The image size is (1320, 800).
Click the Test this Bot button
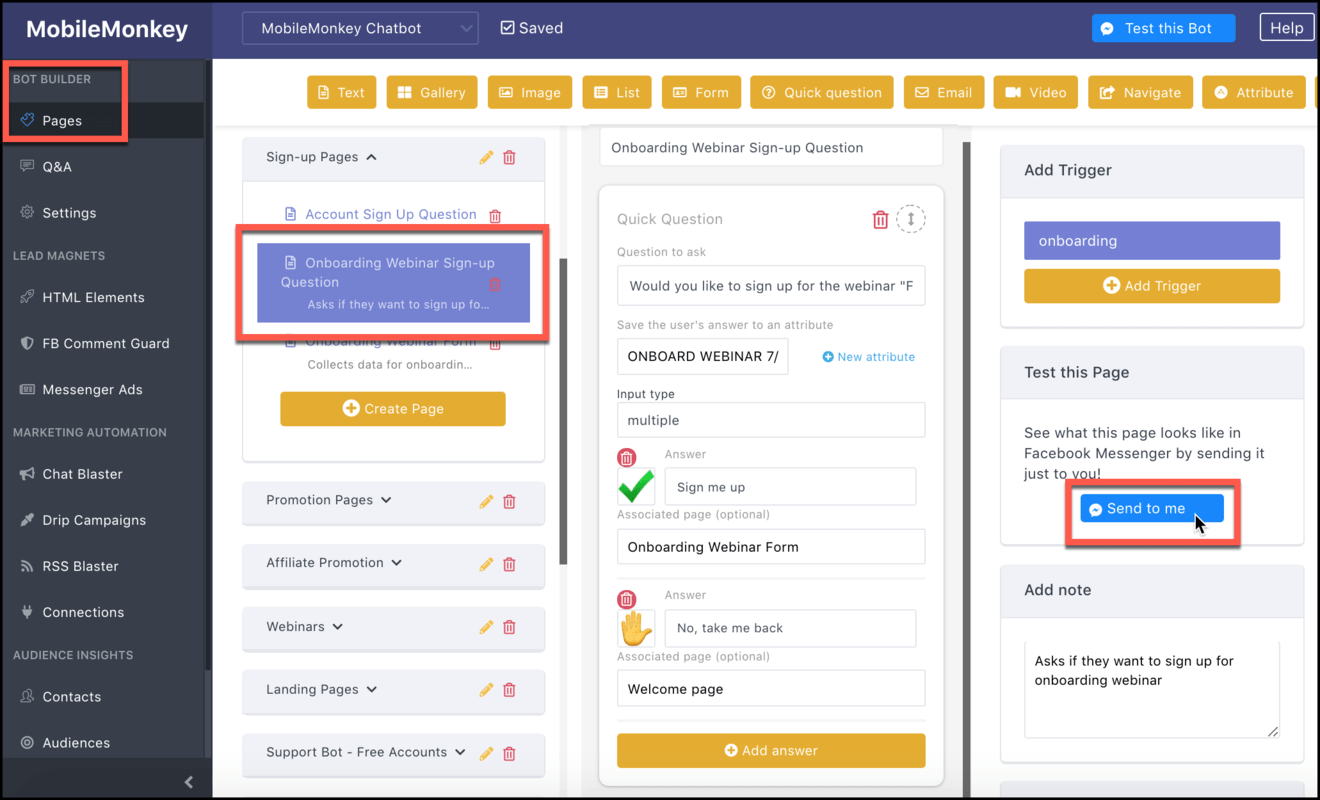tap(1163, 28)
